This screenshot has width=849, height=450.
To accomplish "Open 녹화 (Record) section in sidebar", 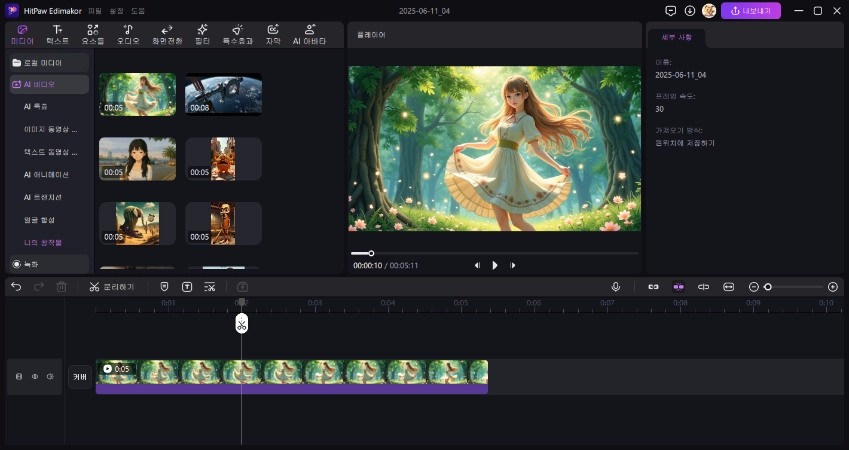I will click(x=49, y=264).
